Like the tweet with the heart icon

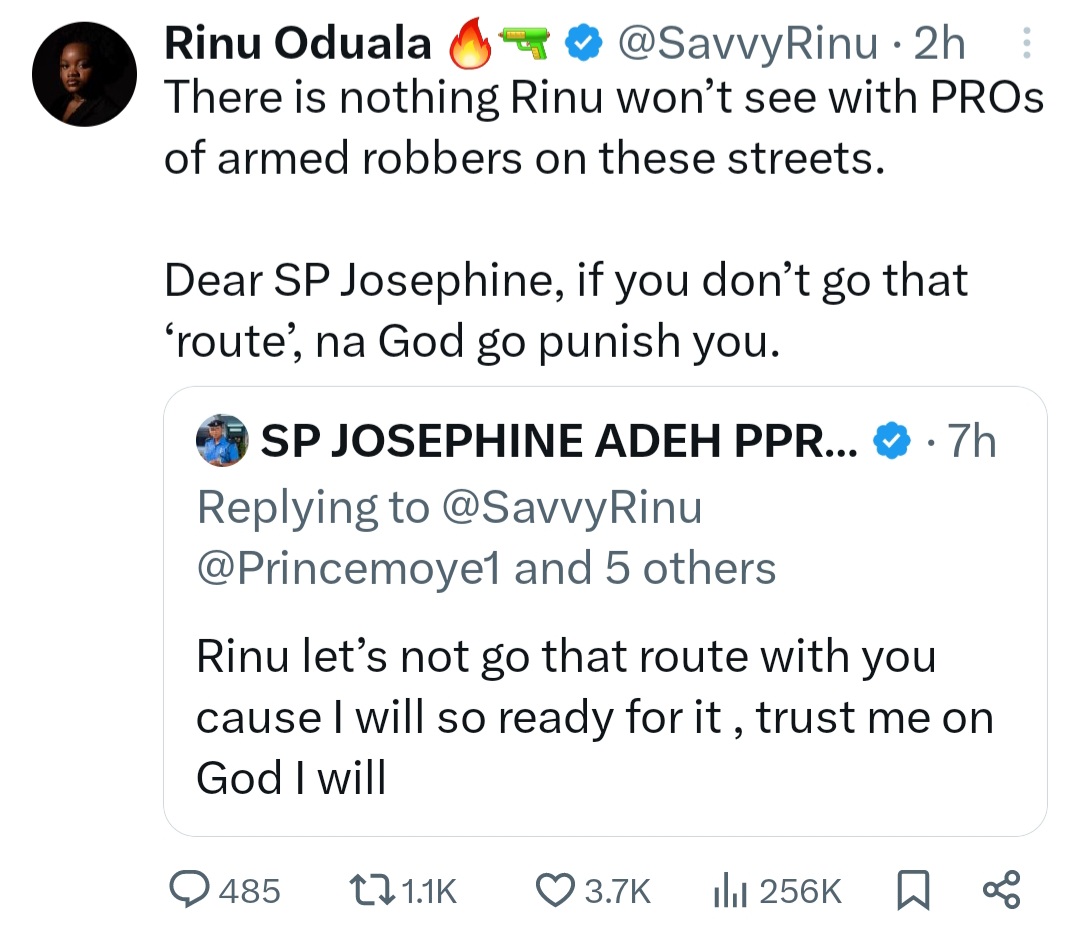(554, 889)
